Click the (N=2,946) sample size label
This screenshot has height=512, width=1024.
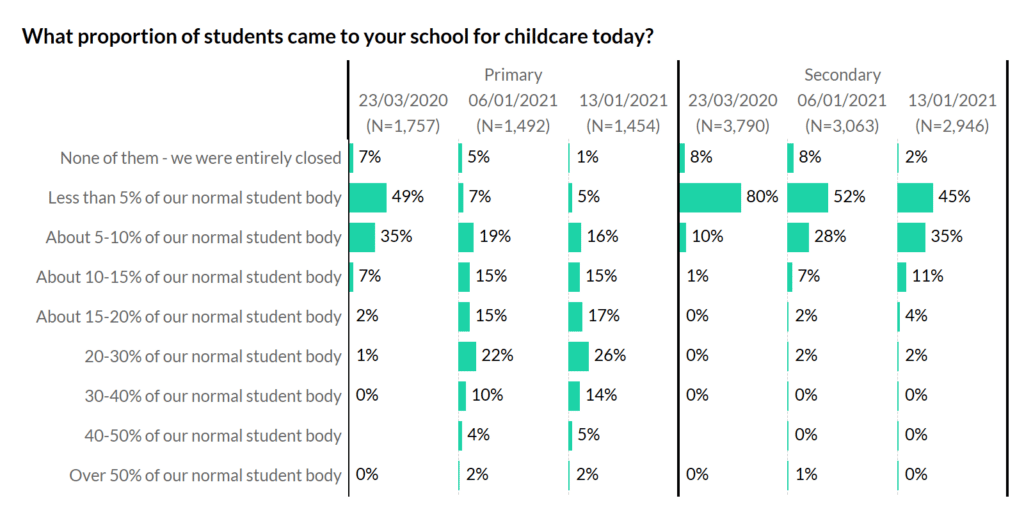952,126
